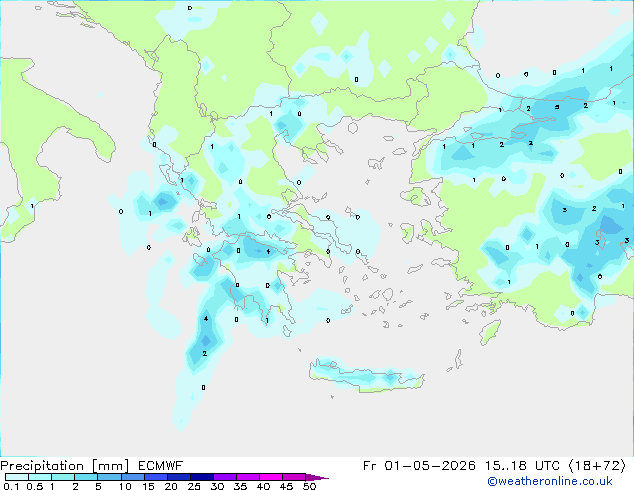Click the "0.5" legend scale label
Screen dimensions: 634x490
pyautogui.click(x=34, y=486)
